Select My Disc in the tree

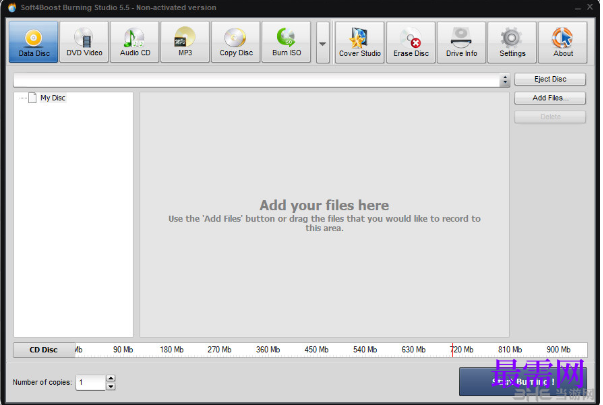pos(53,98)
